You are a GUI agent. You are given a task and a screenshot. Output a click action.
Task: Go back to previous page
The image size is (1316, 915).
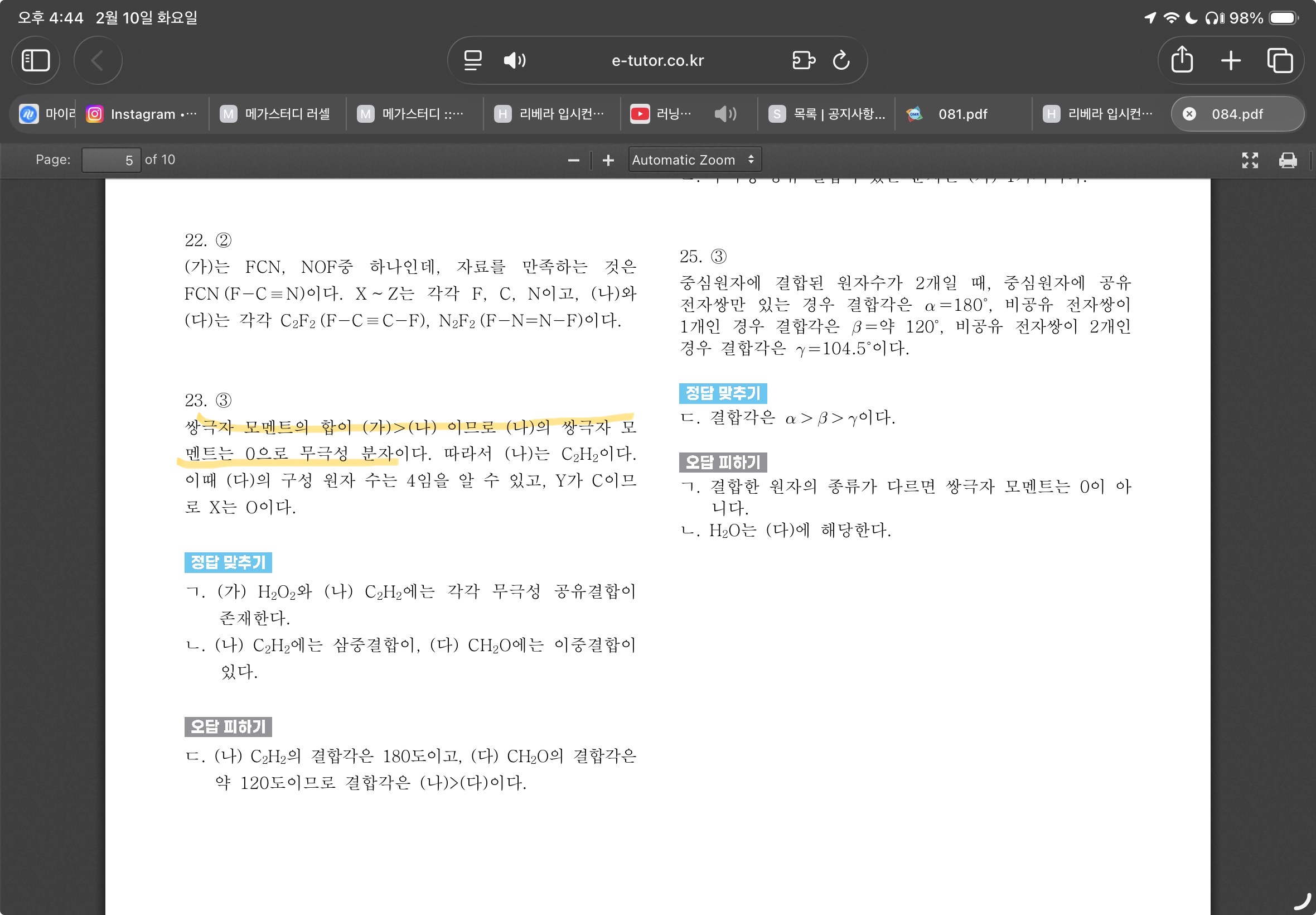click(98, 60)
